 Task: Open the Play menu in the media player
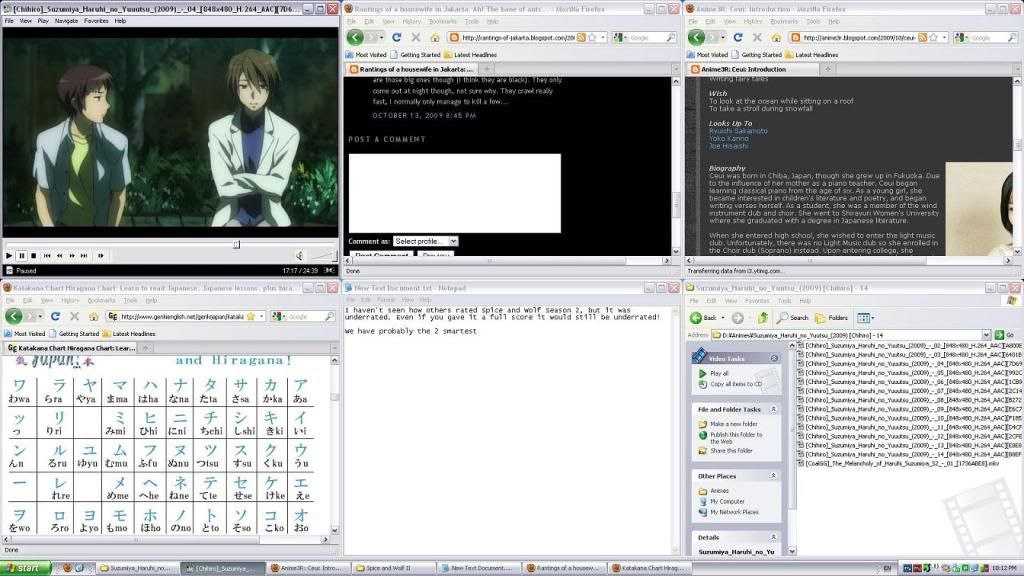click(43, 21)
